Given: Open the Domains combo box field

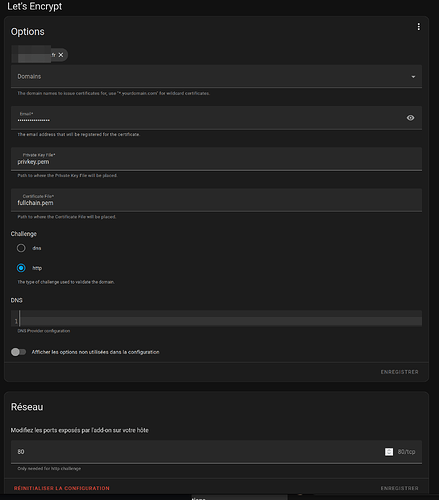Looking at the screenshot, I should click(x=216, y=77).
